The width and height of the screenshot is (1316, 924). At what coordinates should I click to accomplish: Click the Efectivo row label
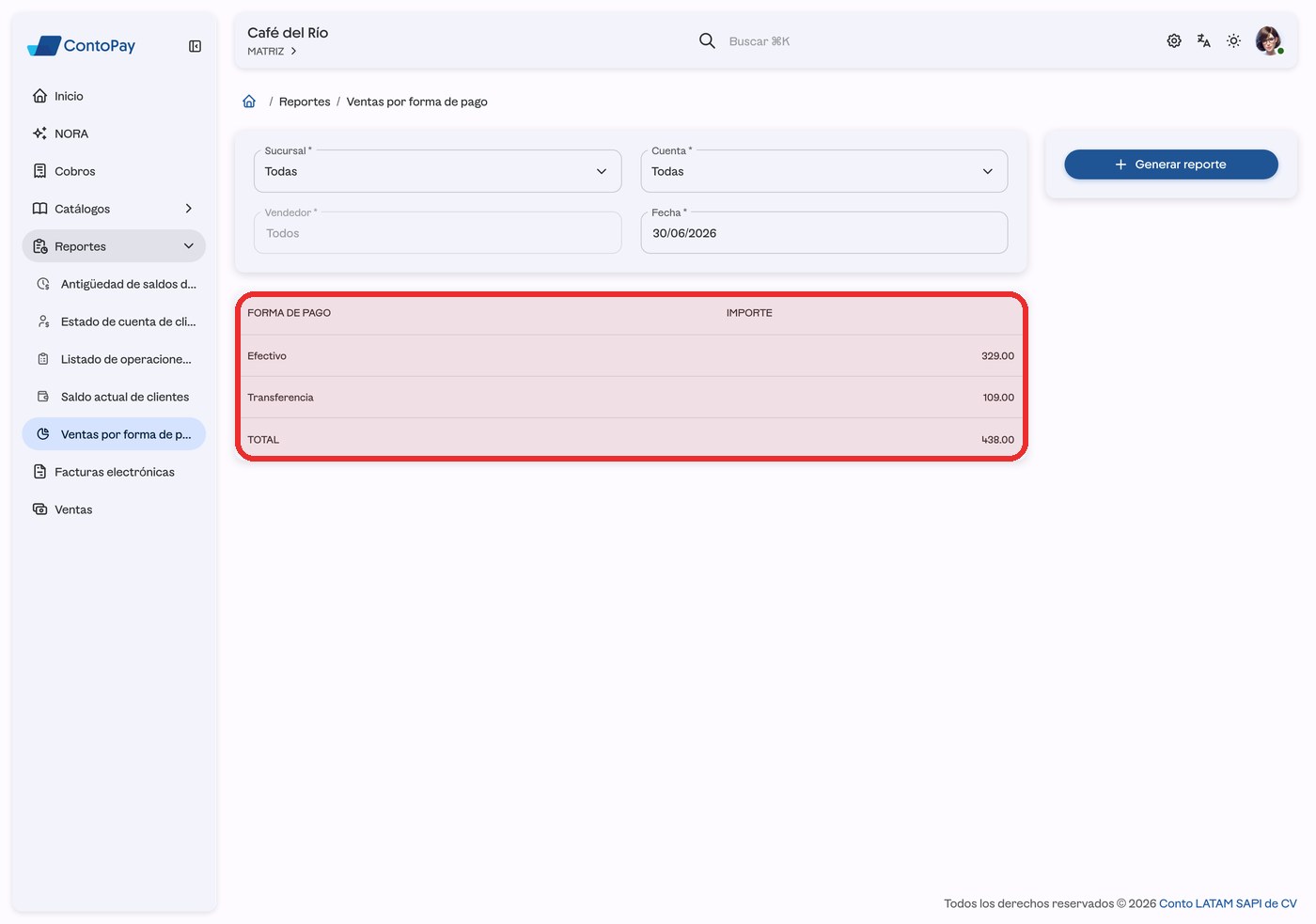pos(267,356)
